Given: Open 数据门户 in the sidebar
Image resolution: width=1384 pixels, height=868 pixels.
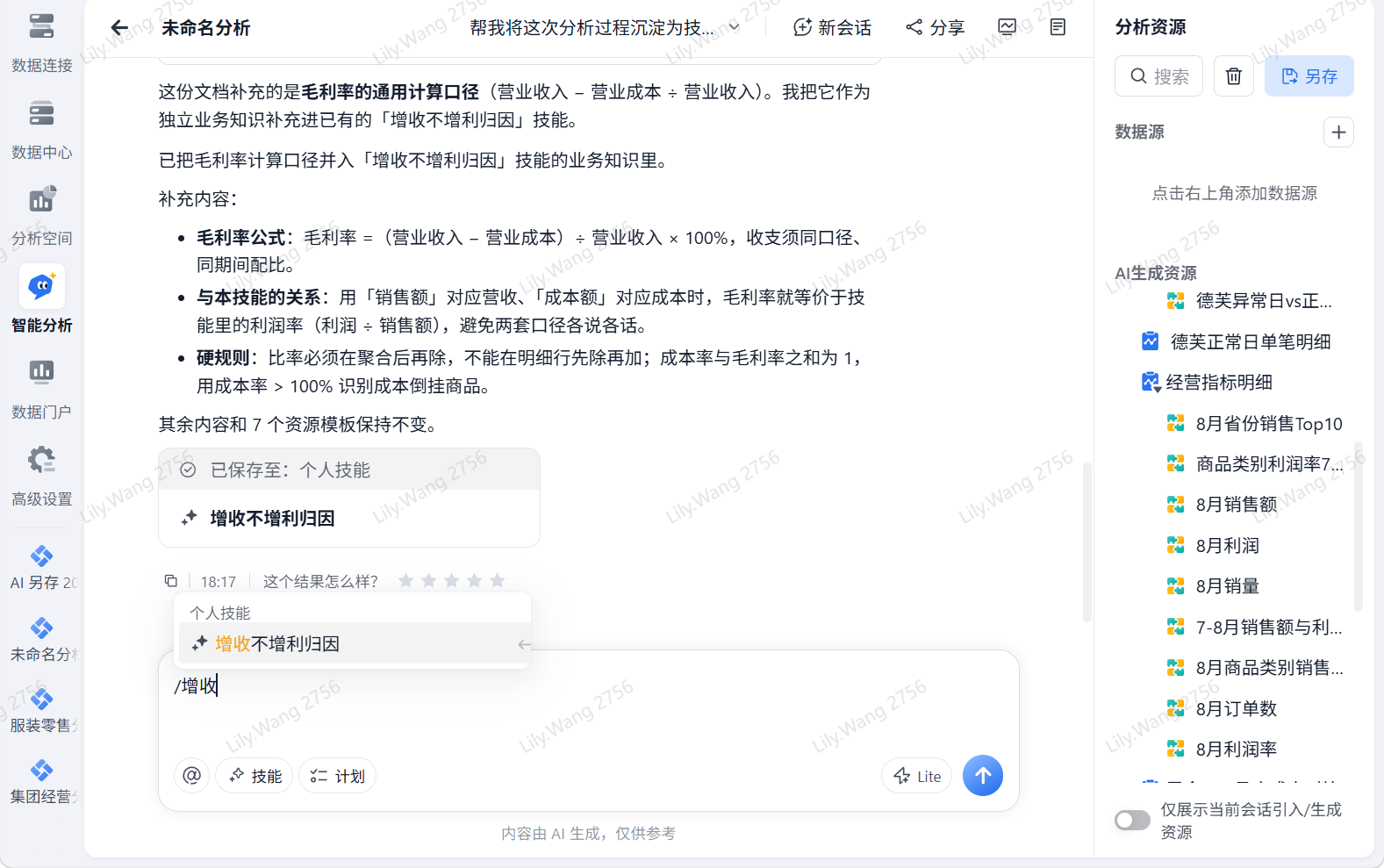Looking at the screenshot, I should [41, 389].
